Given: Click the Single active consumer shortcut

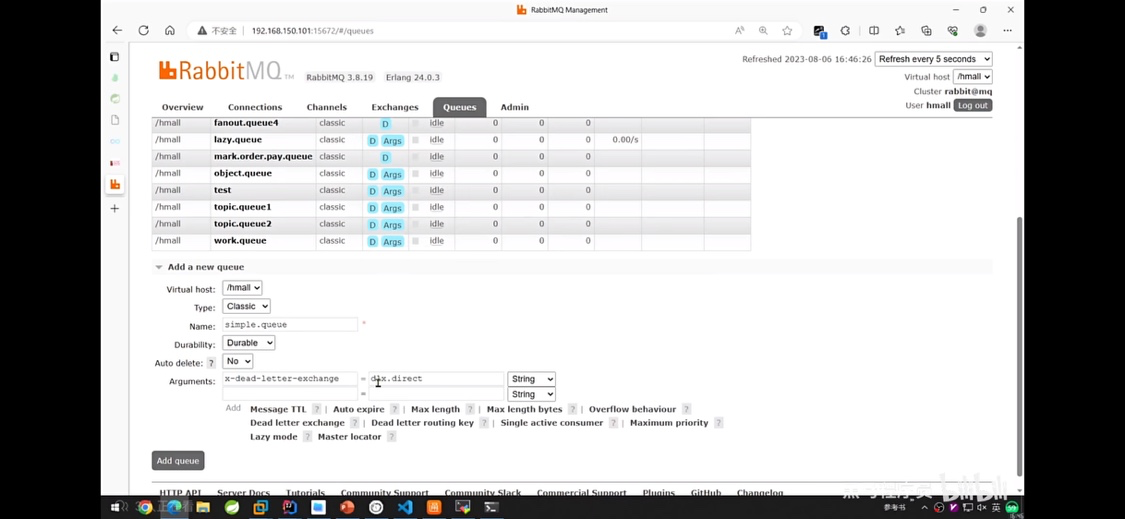Looking at the screenshot, I should (552, 423).
